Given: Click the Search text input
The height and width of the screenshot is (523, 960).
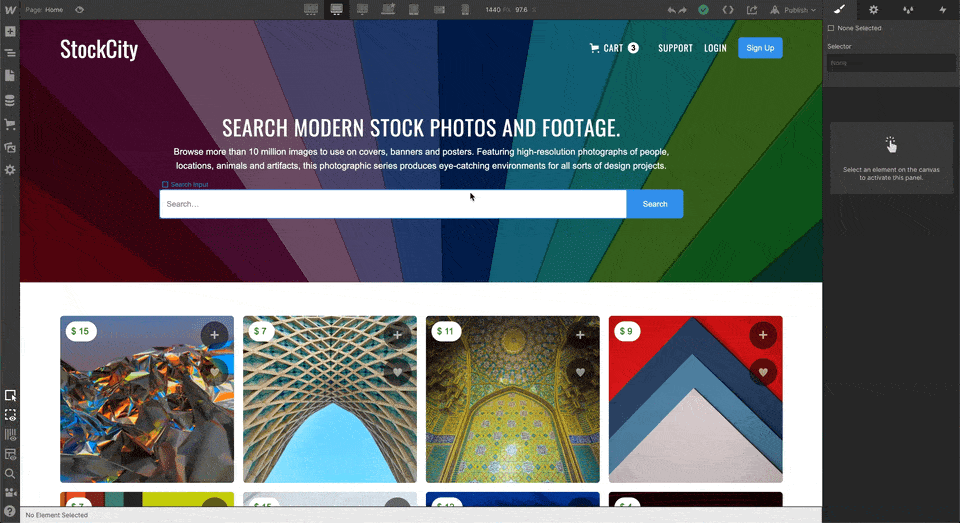Looking at the screenshot, I should pos(393,204).
